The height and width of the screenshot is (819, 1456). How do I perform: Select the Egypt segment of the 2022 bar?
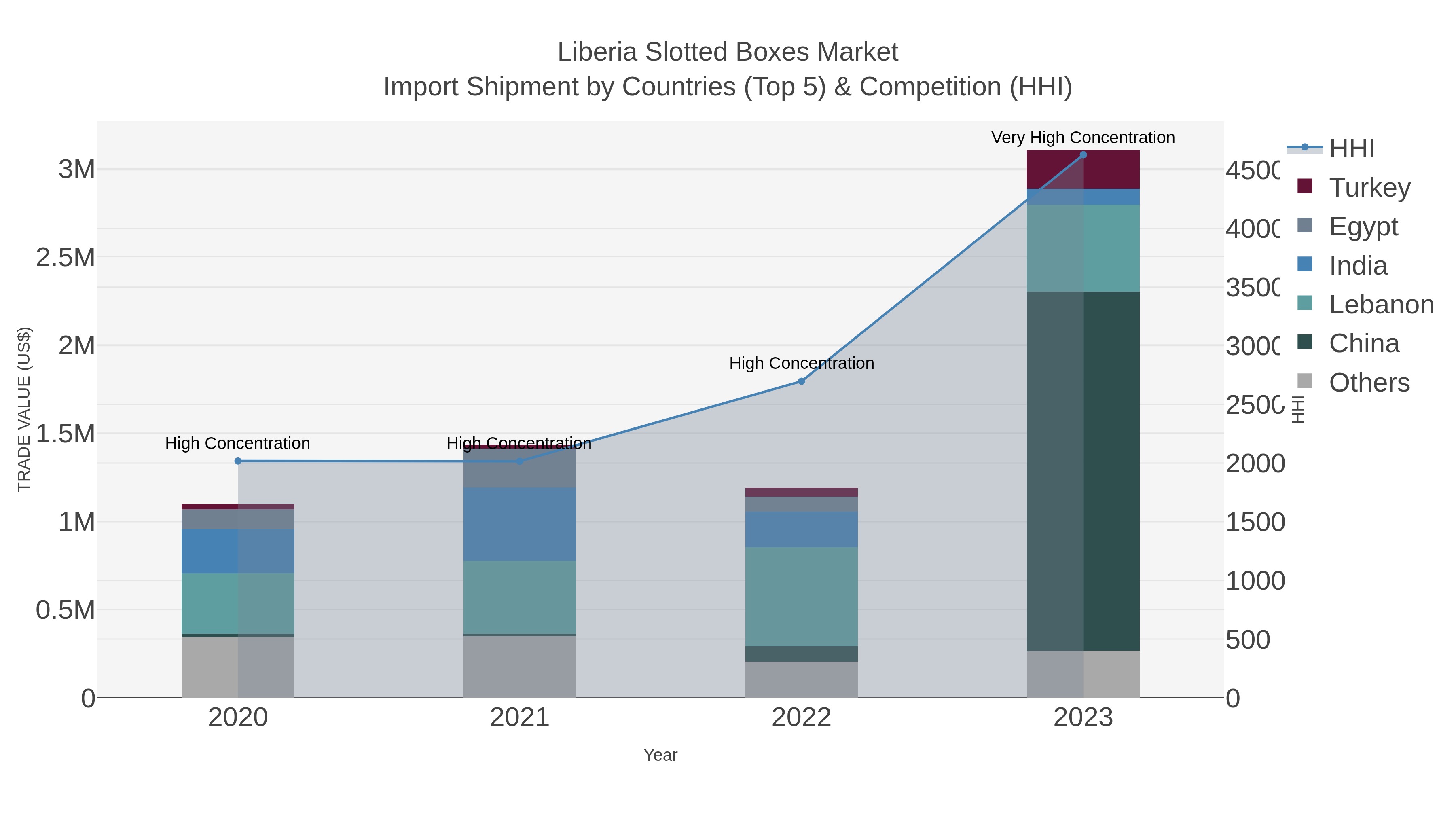click(801, 504)
